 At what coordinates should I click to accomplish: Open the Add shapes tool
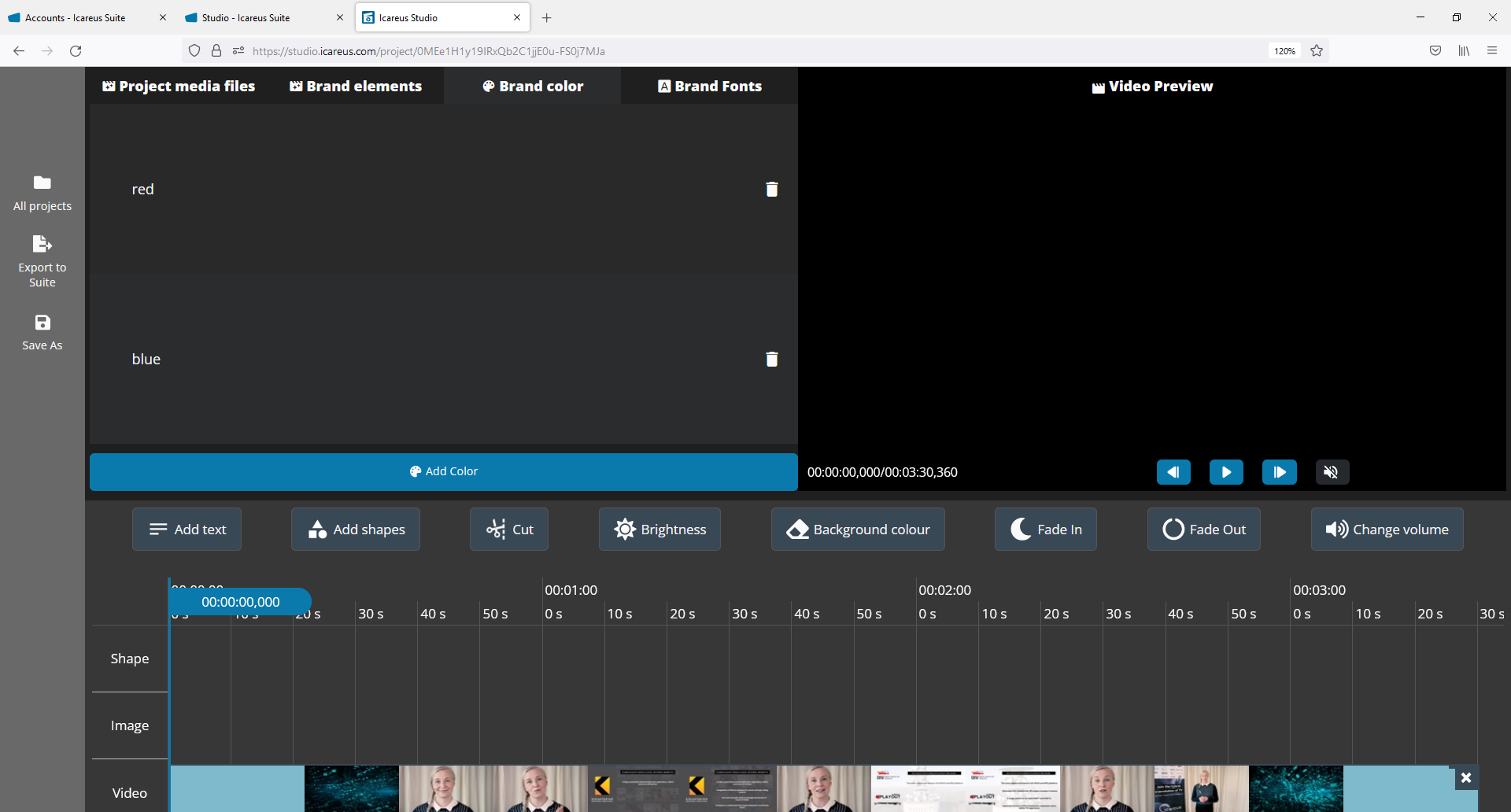(356, 530)
